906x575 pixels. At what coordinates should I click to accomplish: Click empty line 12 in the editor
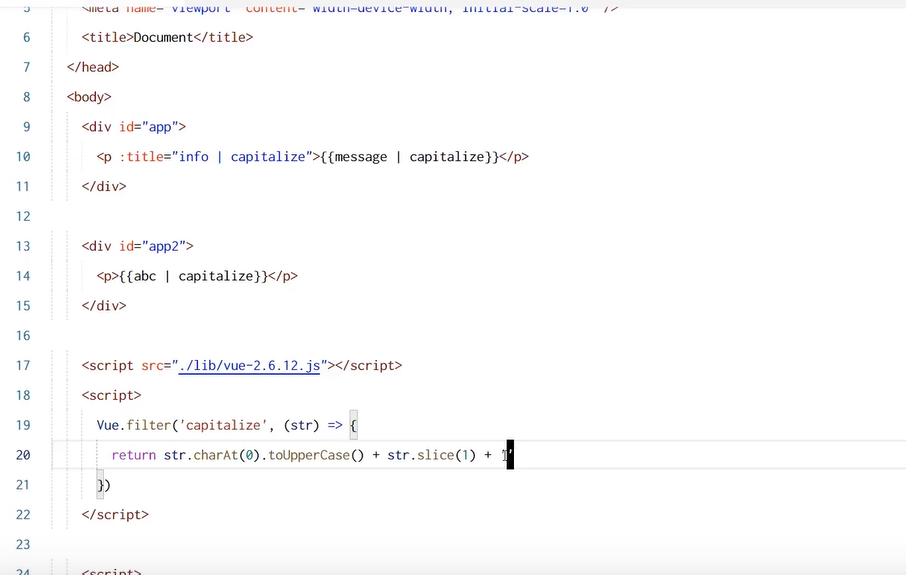click(x=478, y=216)
